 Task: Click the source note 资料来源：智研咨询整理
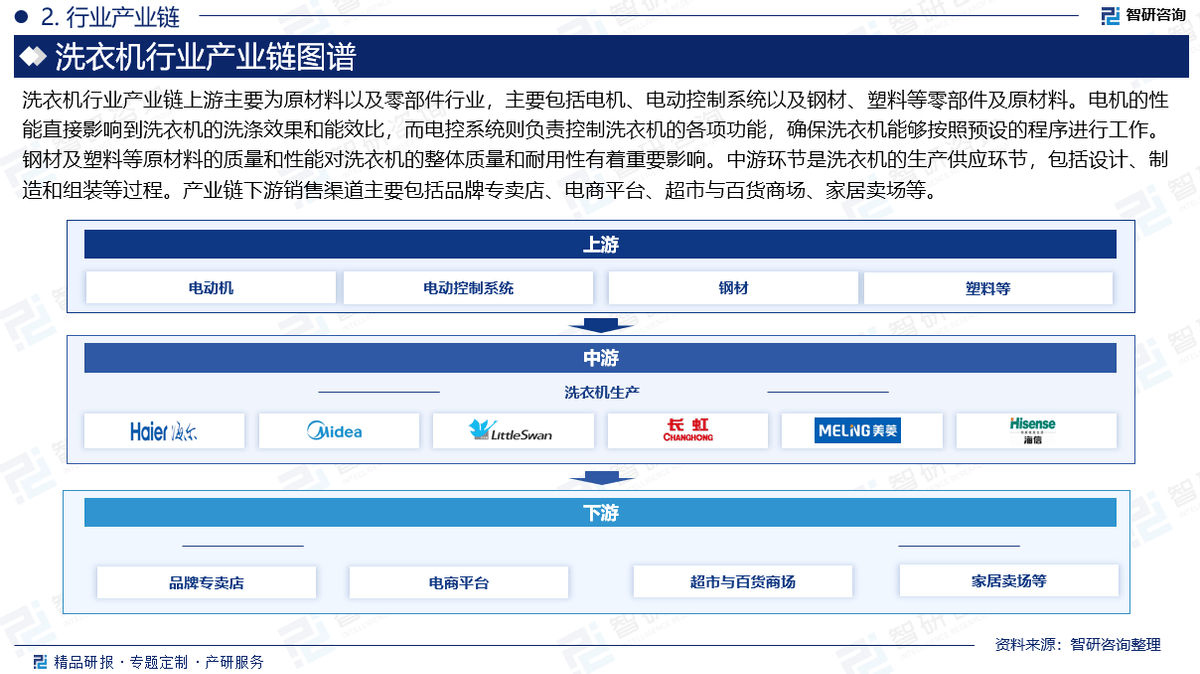pyautogui.click(x=1078, y=645)
